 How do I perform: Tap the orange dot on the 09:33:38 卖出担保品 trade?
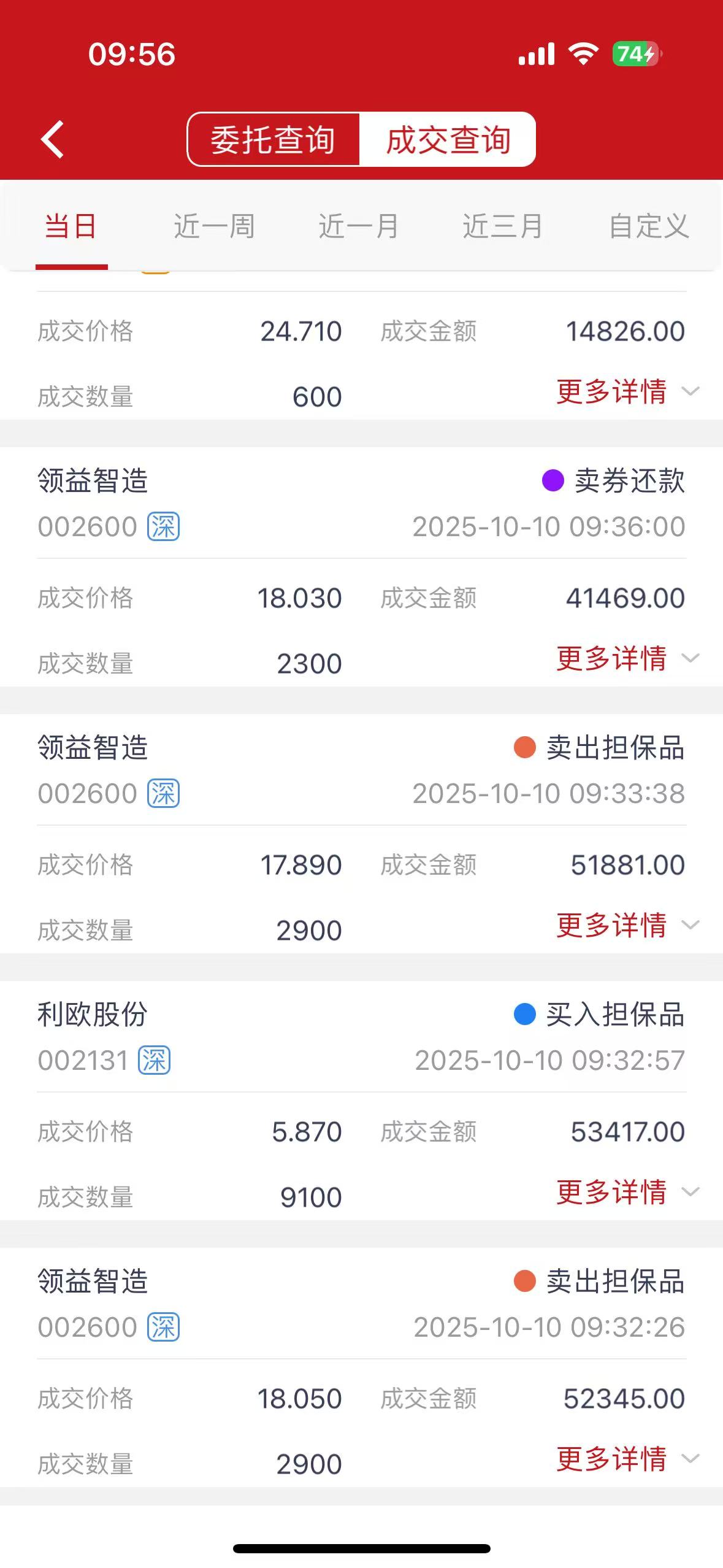point(524,747)
